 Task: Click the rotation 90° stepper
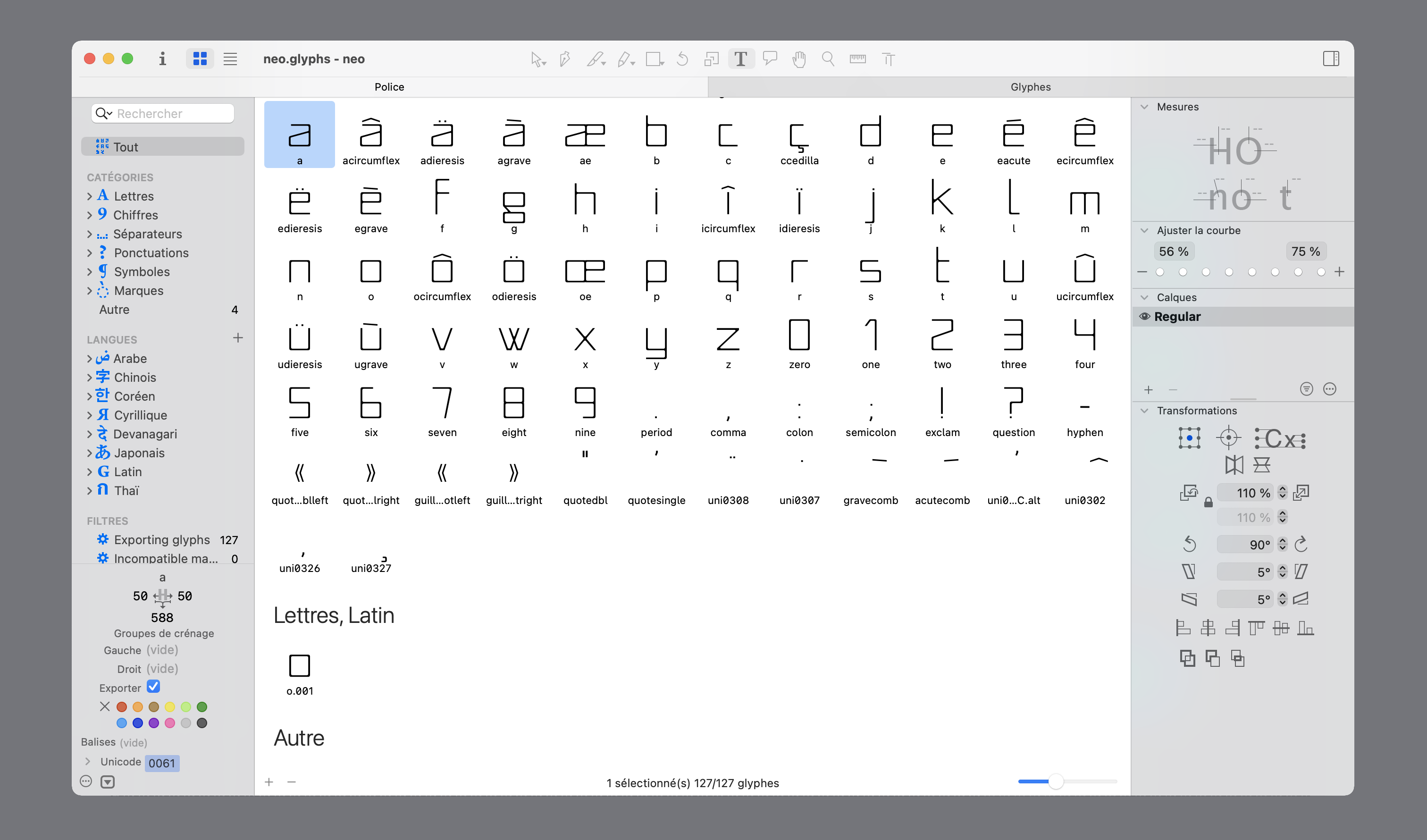(1283, 544)
